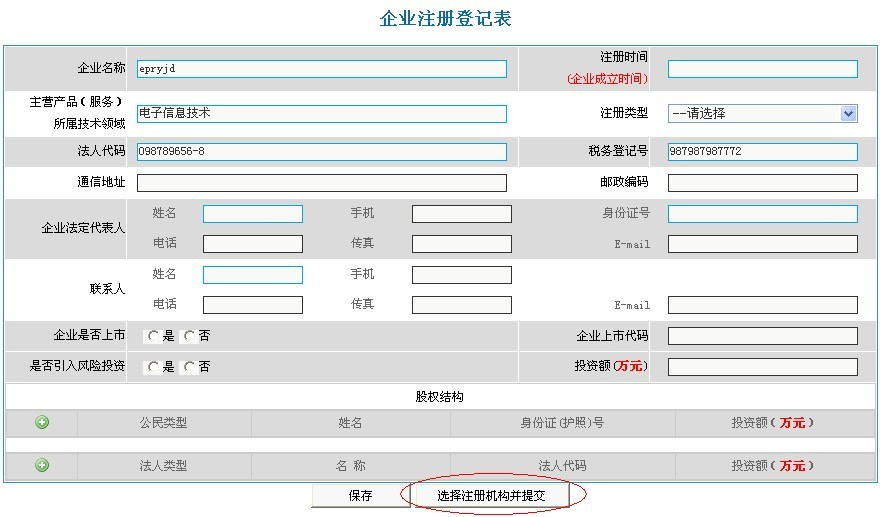Click the 联系人 手机 field
This screenshot has width=880, height=517.
[x=461, y=275]
